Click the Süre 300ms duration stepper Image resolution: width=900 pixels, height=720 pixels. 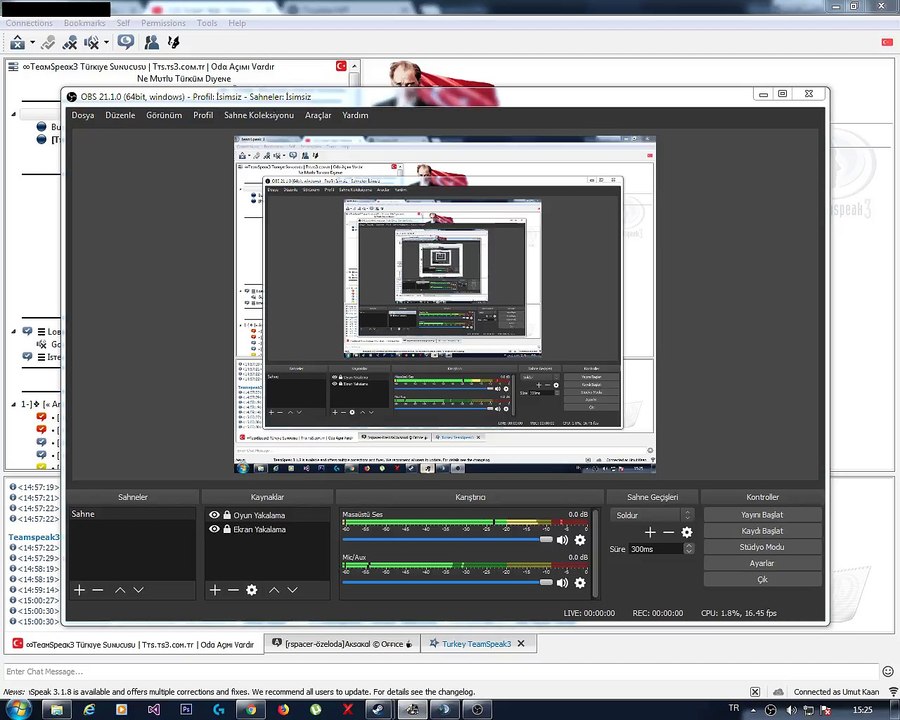coord(688,549)
